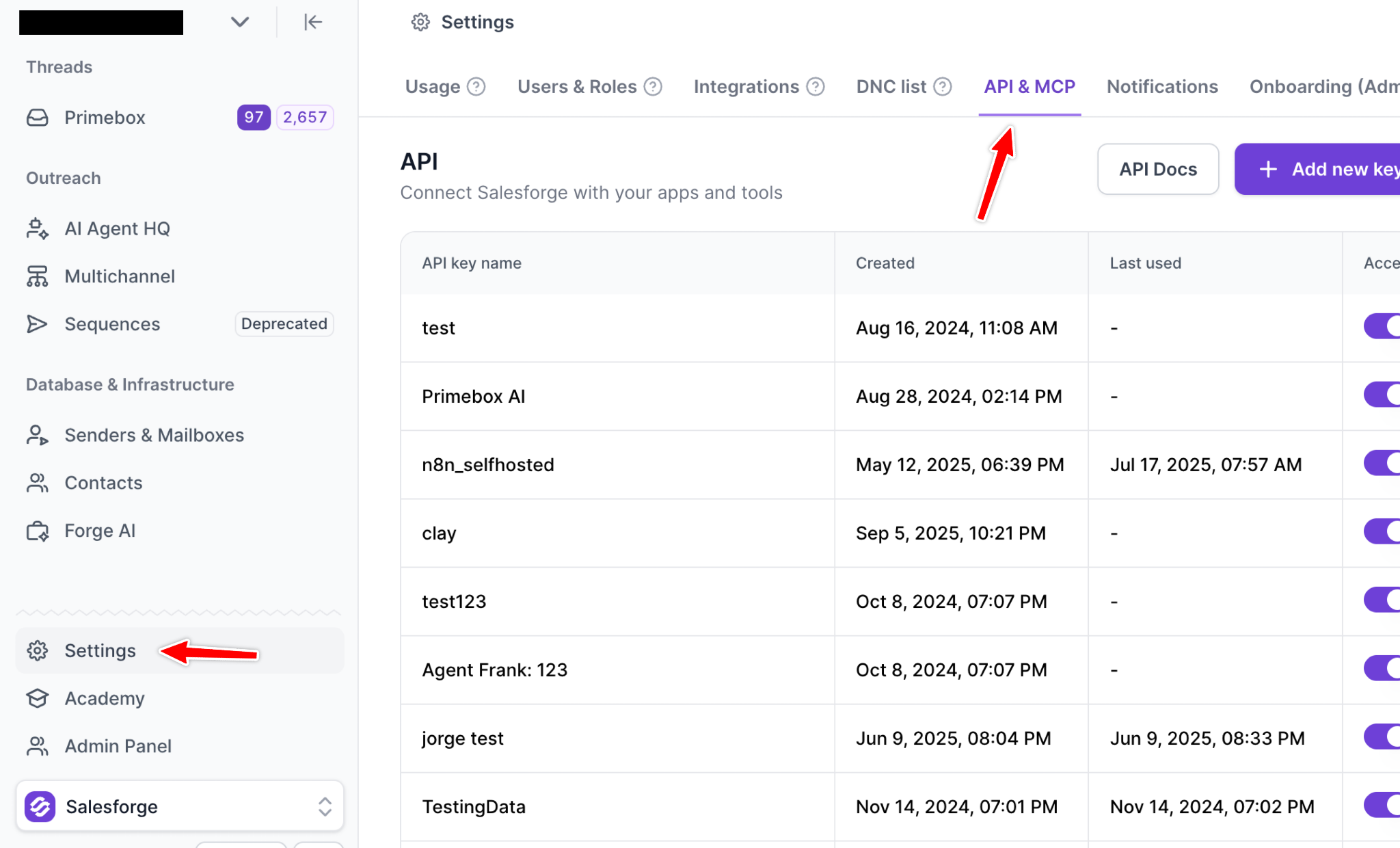This screenshot has height=848, width=1400.
Task: Click last used Jul 17, 2025, 07:57 AM
Action: coord(1205,464)
